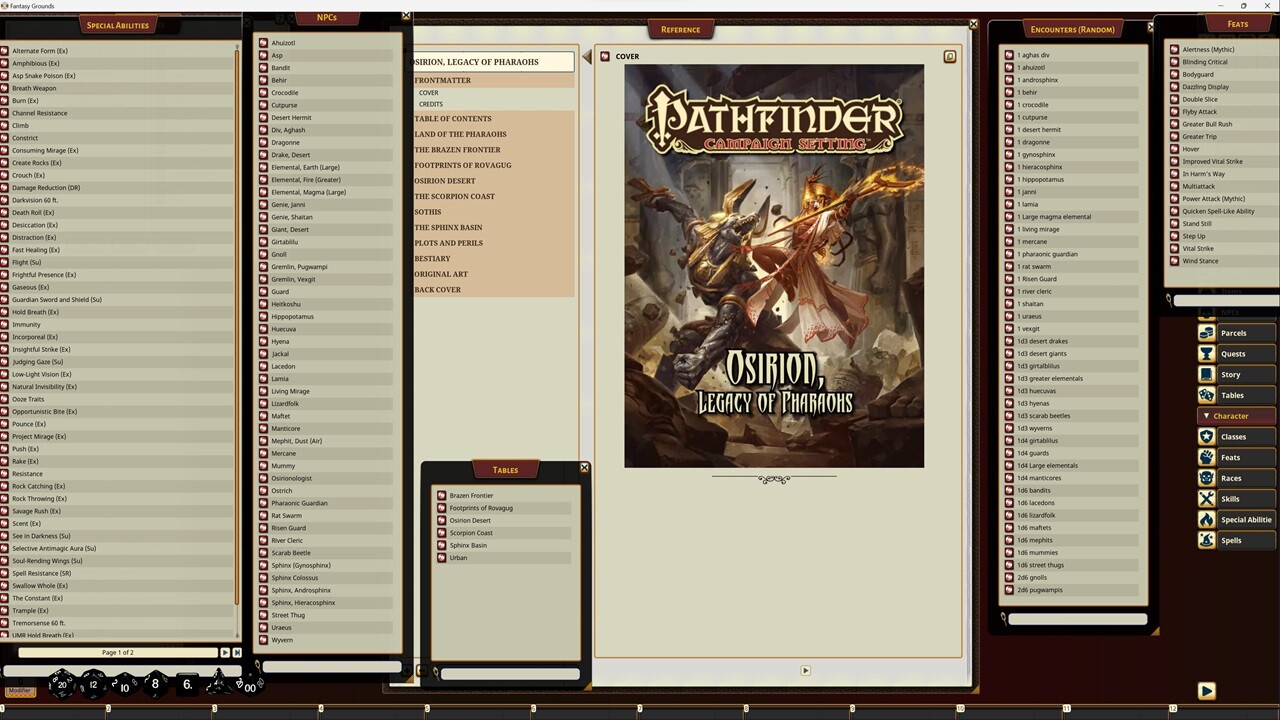Click the Modifier box
This screenshot has width=1280, height=720.
(x=19, y=690)
